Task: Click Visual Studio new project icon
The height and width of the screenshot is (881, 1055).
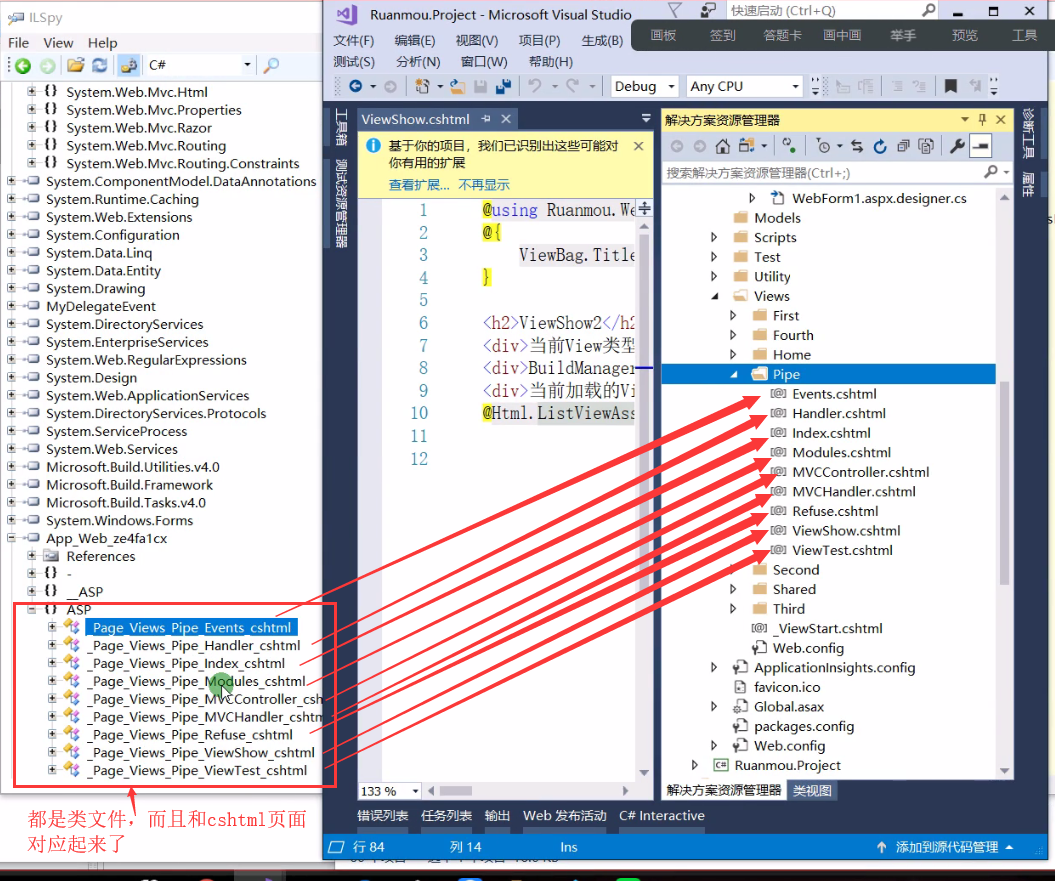Action: [423, 86]
